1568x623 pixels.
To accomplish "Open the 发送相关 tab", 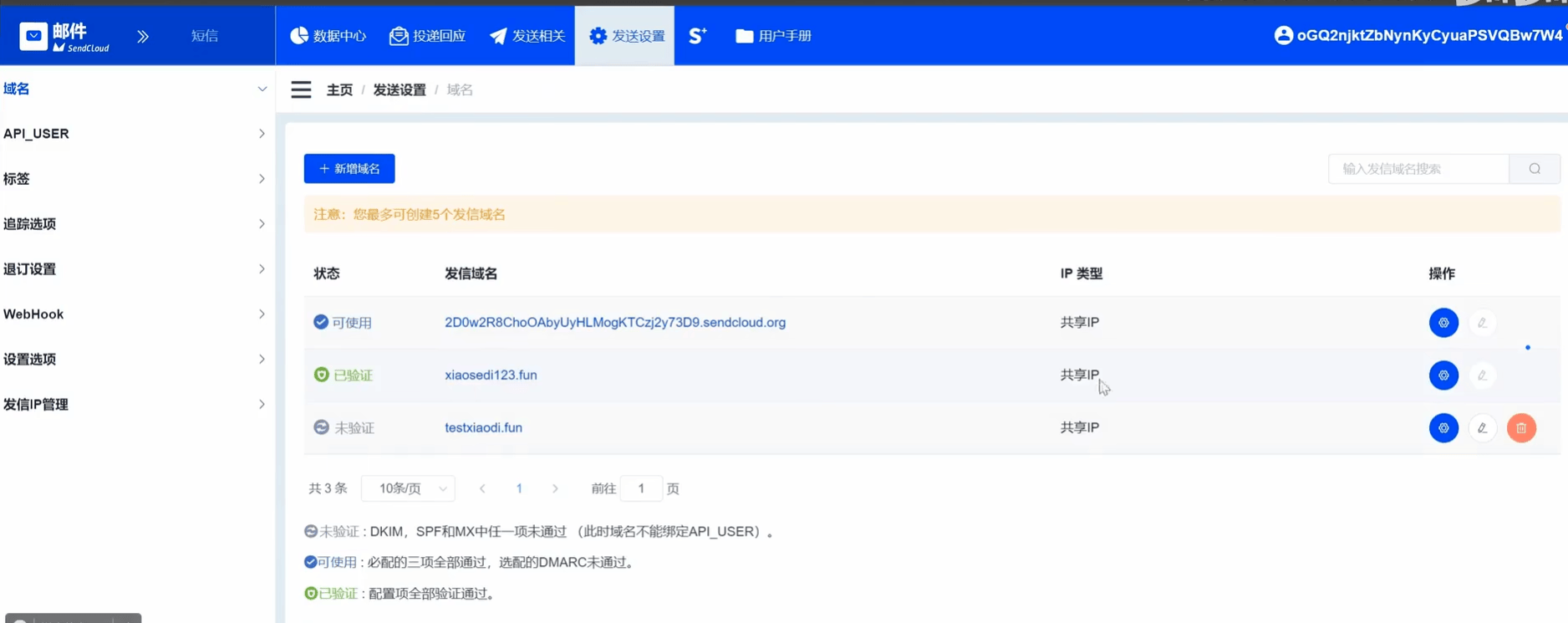I will [x=527, y=36].
